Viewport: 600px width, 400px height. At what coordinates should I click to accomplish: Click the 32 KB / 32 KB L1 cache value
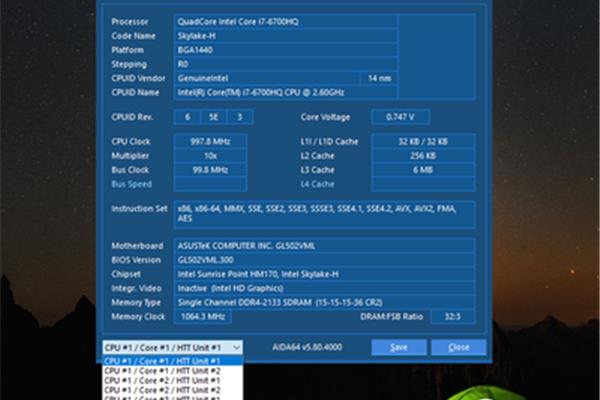pyautogui.click(x=423, y=141)
